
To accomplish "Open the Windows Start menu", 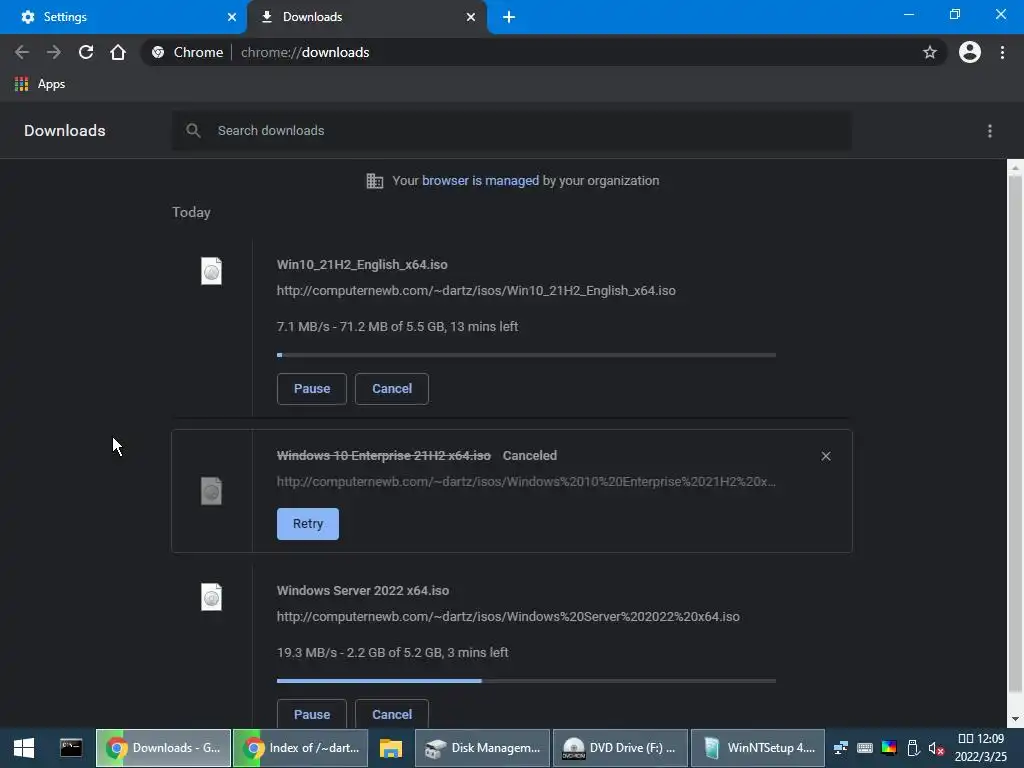I will (24, 748).
